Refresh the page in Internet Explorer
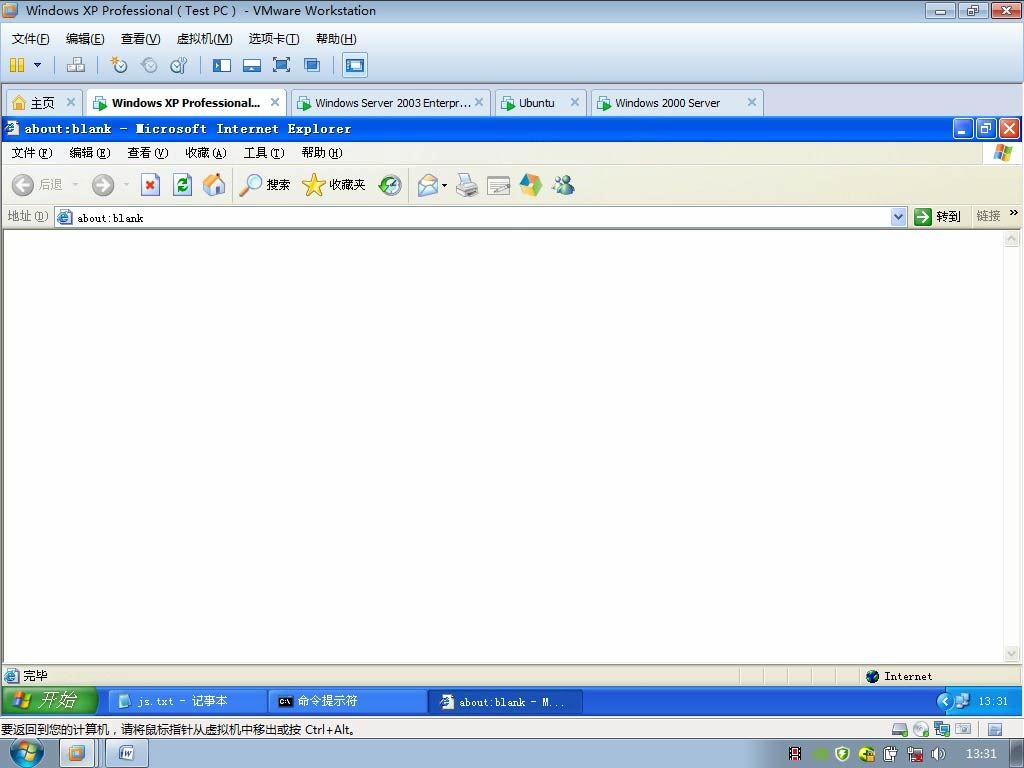 [182, 185]
